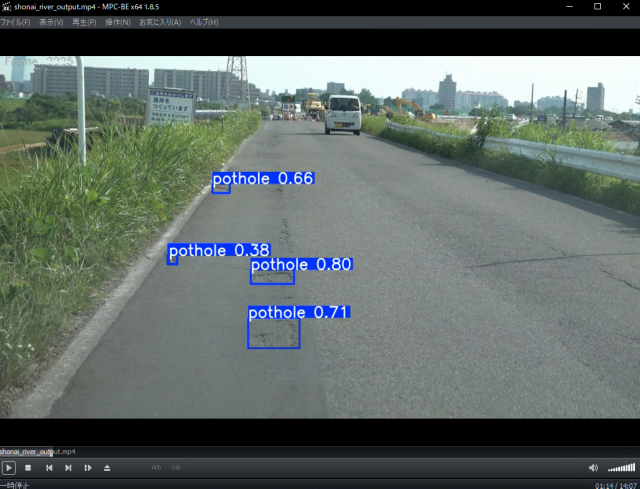Adjust the volume slider bars

[x=622, y=468]
